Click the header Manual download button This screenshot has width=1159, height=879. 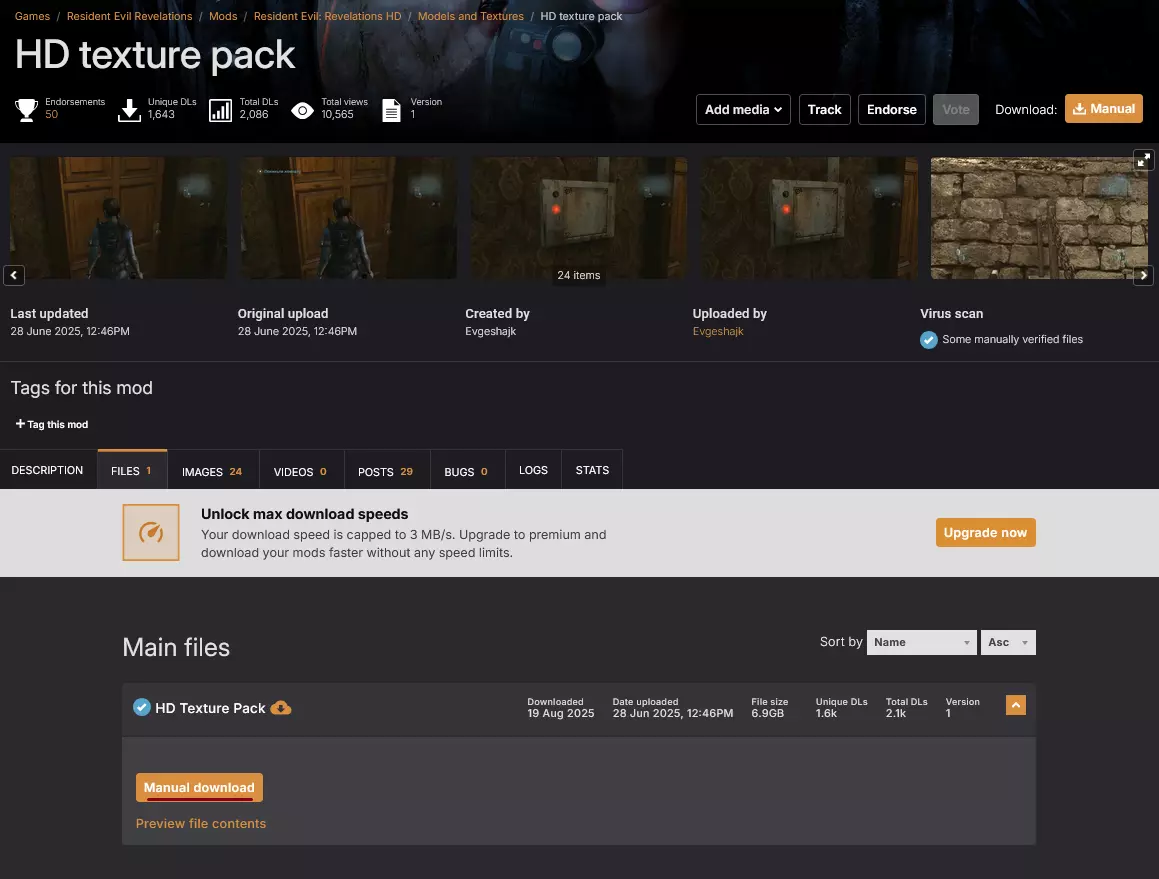pos(1104,109)
